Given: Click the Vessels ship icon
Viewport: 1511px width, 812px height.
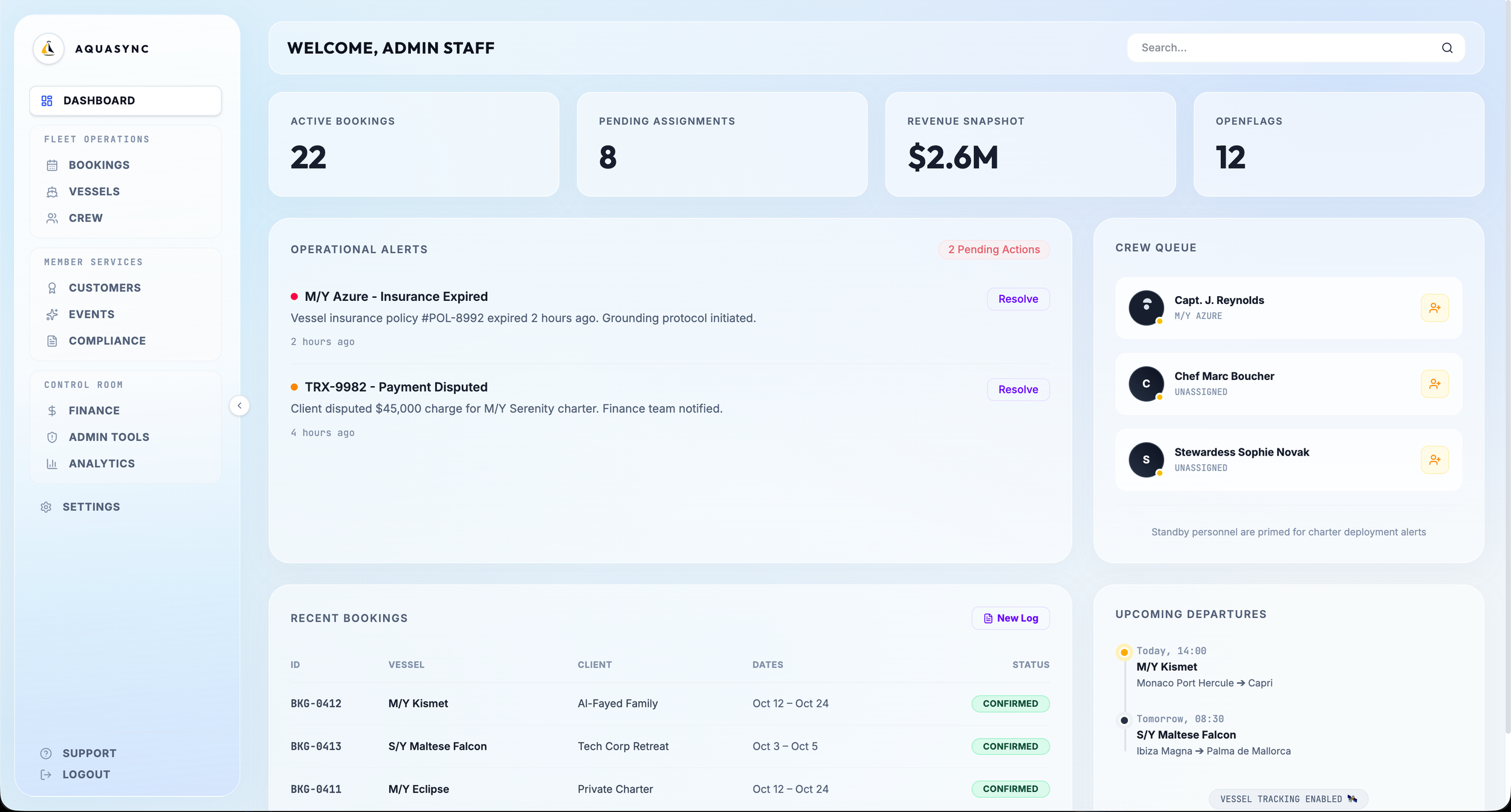Looking at the screenshot, I should point(52,192).
